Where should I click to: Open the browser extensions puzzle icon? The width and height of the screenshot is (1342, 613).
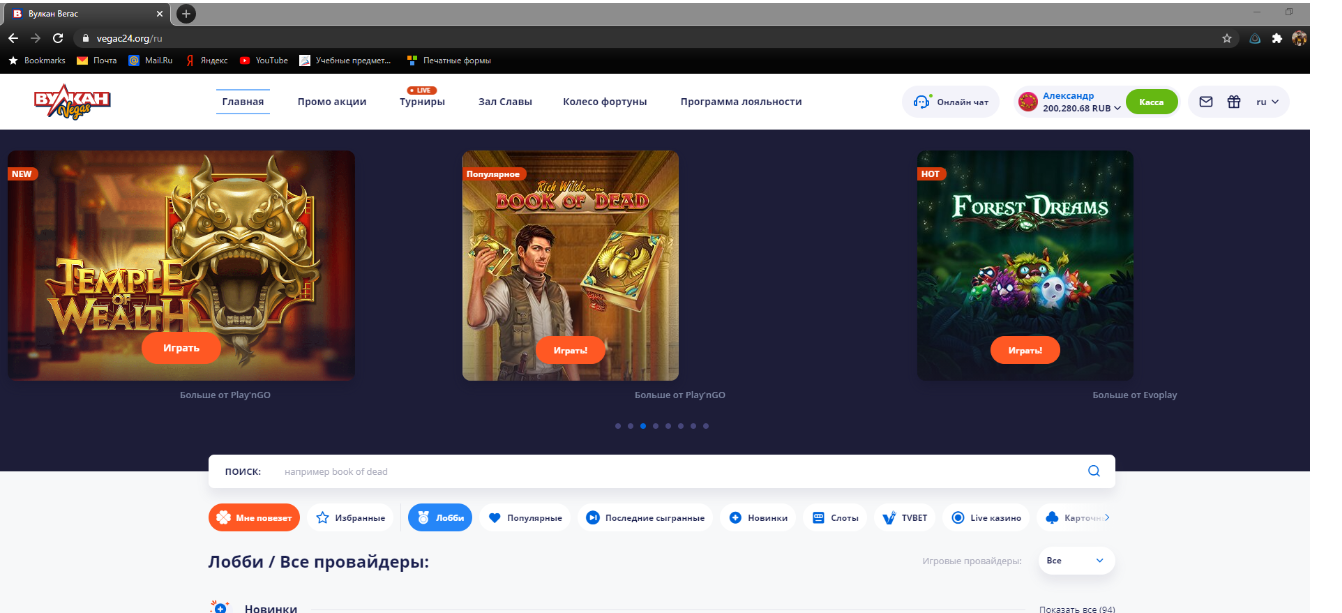tap(1277, 38)
